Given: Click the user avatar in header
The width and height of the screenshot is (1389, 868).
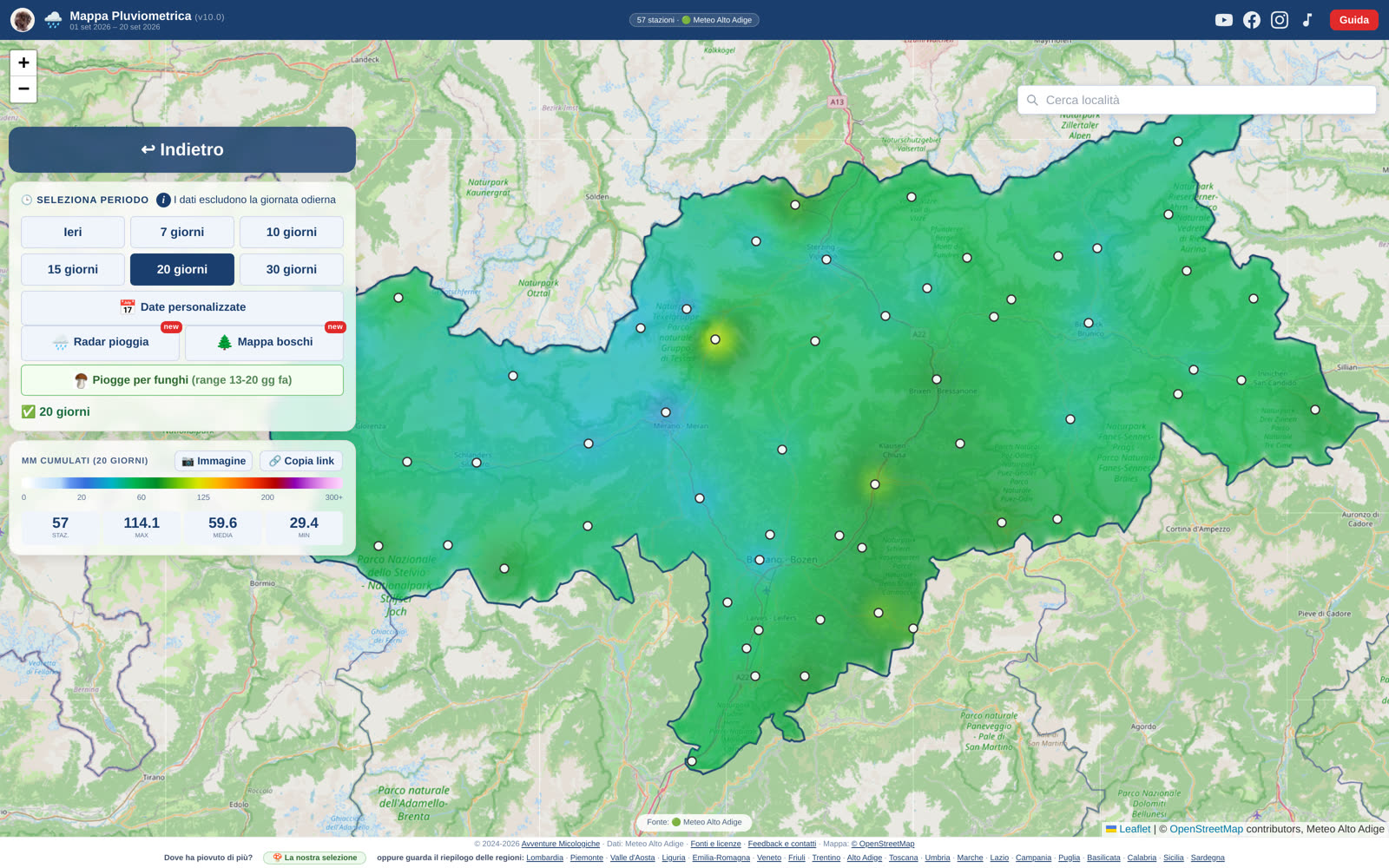Looking at the screenshot, I should [23, 20].
